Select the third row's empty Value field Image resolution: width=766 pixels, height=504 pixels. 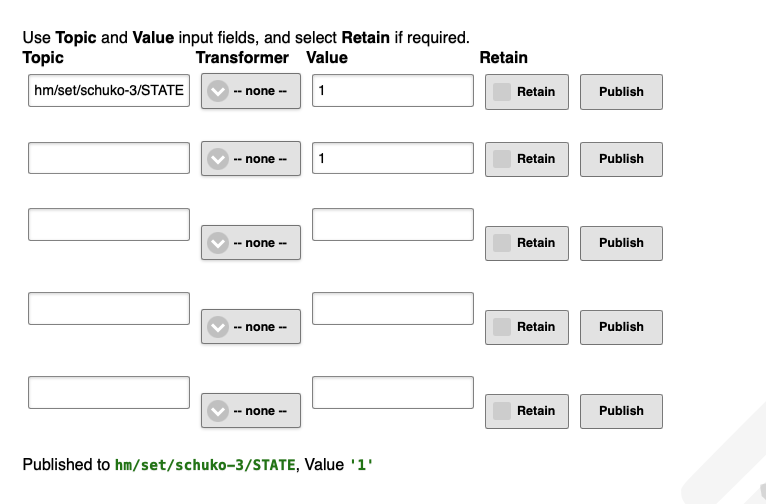[x=392, y=225]
